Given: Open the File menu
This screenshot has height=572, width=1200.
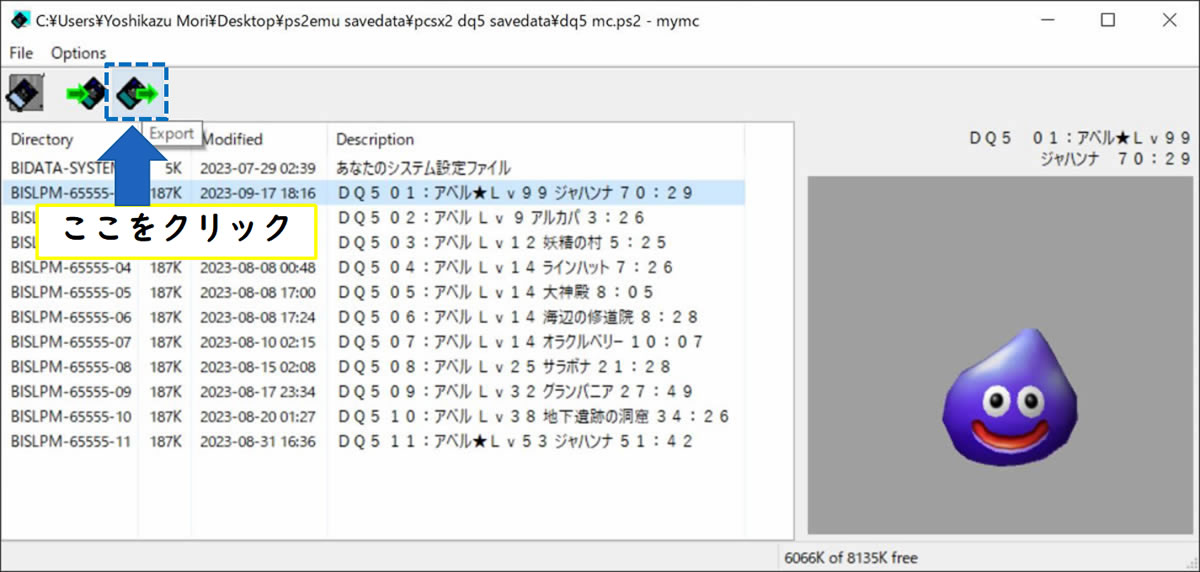Looking at the screenshot, I should (x=21, y=53).
